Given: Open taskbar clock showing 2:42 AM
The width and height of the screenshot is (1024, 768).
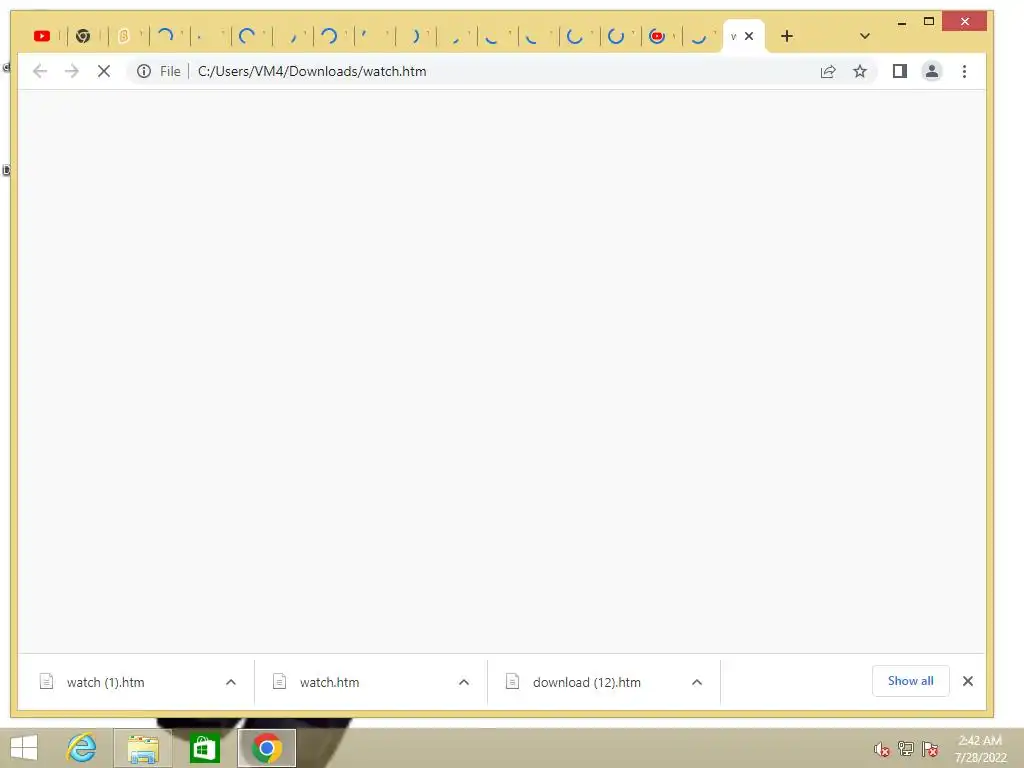Looking at the screenshot, I should [980, 749].
